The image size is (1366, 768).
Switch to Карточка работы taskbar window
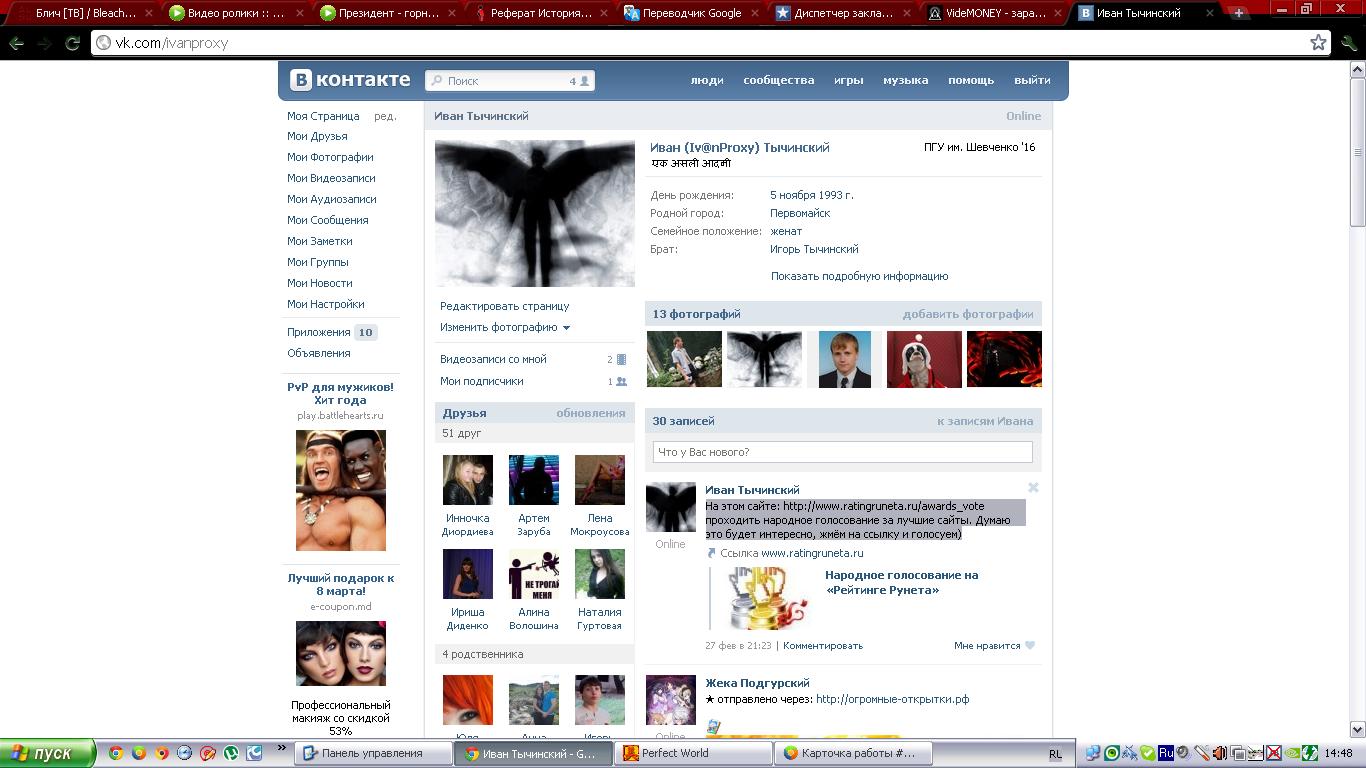pyautogui.click(x=855, y=753)
